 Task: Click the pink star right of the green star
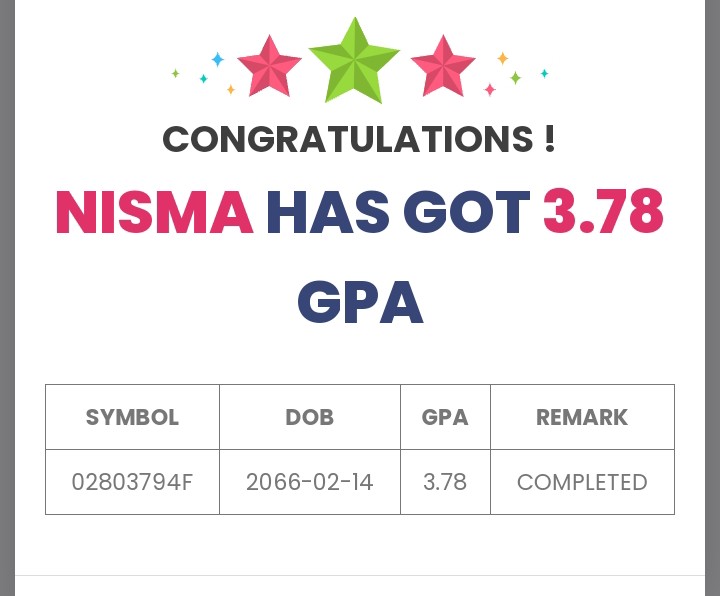click(443, 67)
